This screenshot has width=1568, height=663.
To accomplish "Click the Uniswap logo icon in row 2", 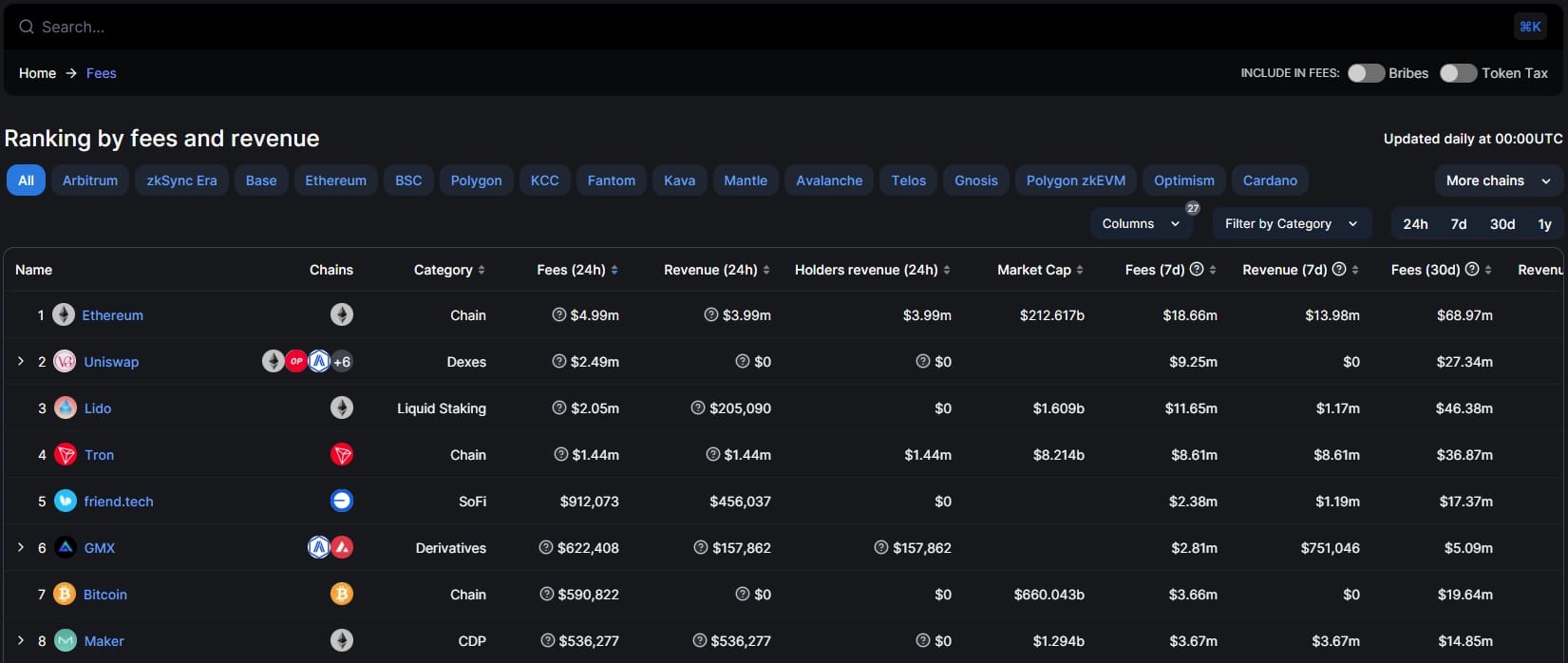I will click(65, 361).
